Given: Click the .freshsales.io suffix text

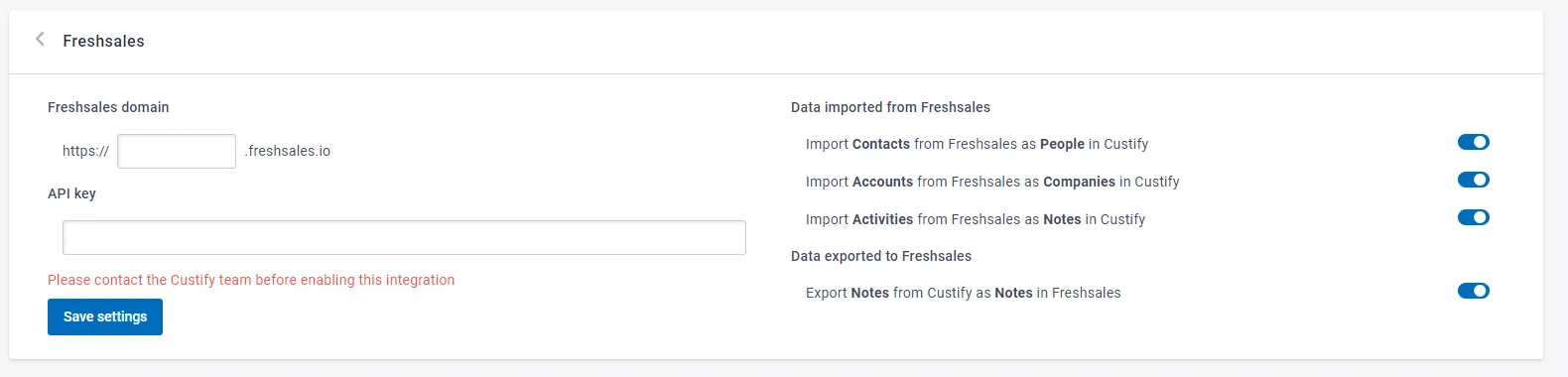Looking at the screenshot, I should coord(288,151).
